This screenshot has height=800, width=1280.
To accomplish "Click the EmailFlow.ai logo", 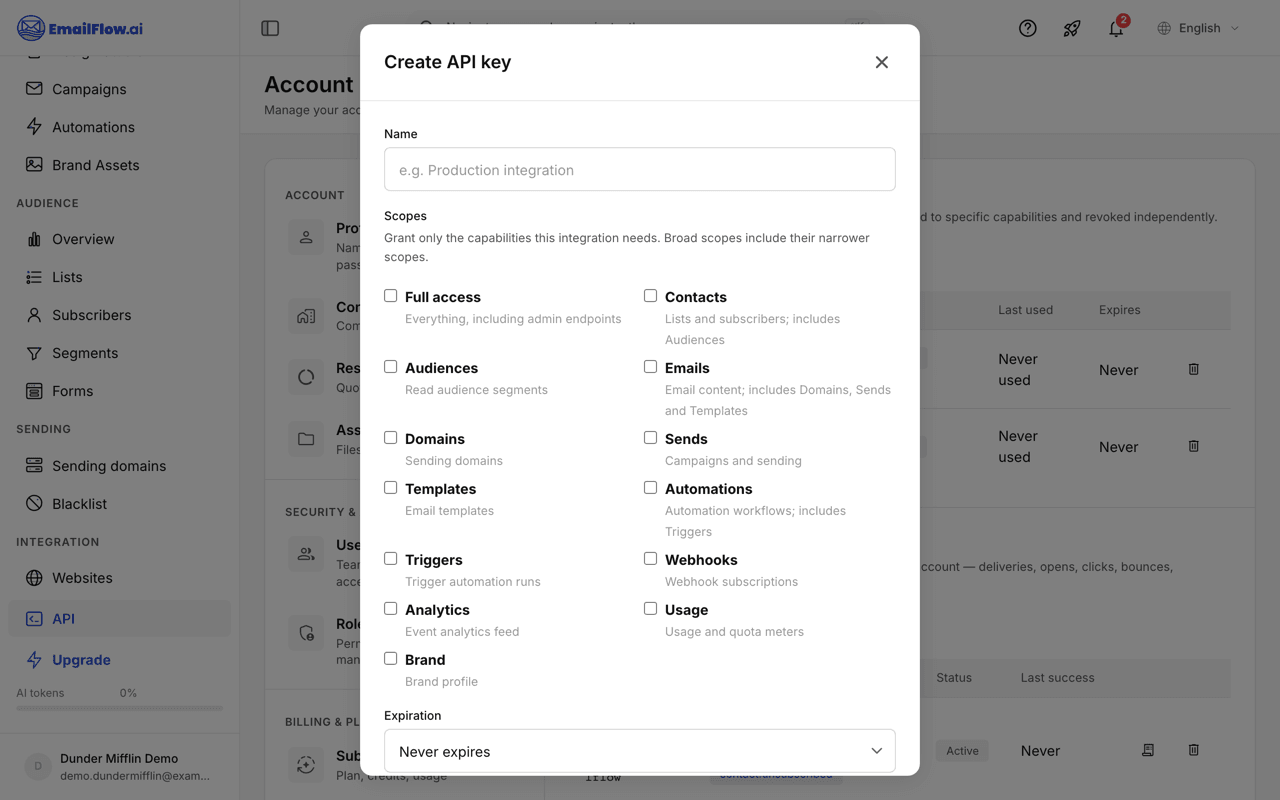I will pos(80,28).
